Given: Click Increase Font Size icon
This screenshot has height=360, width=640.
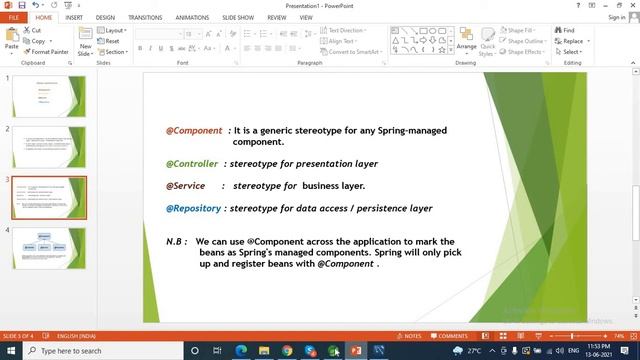Looking at the screenshot, I should [209, 34].
